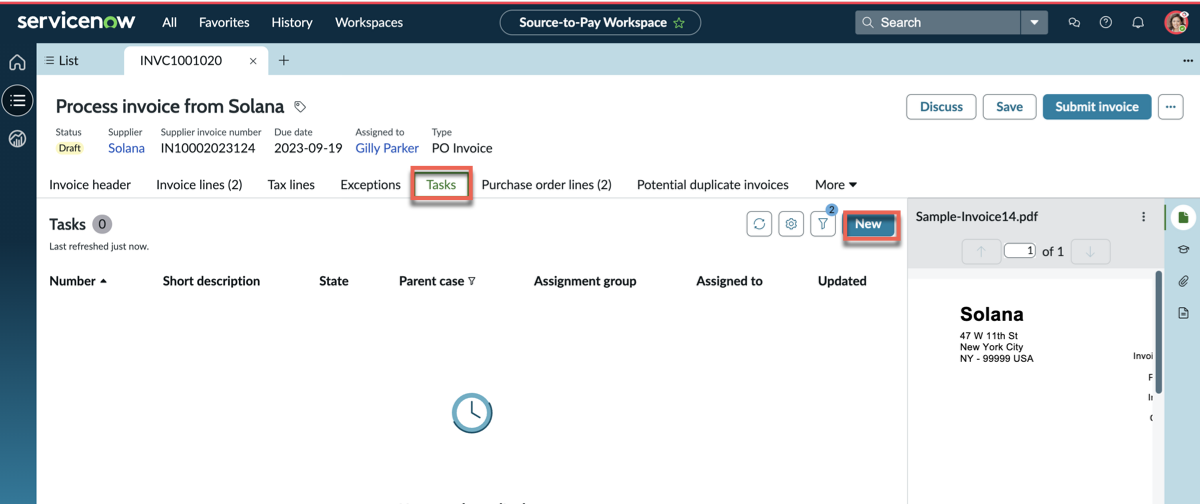Click the PDF preview scrollbar

pyautogui.click(x=1160, y=331)
